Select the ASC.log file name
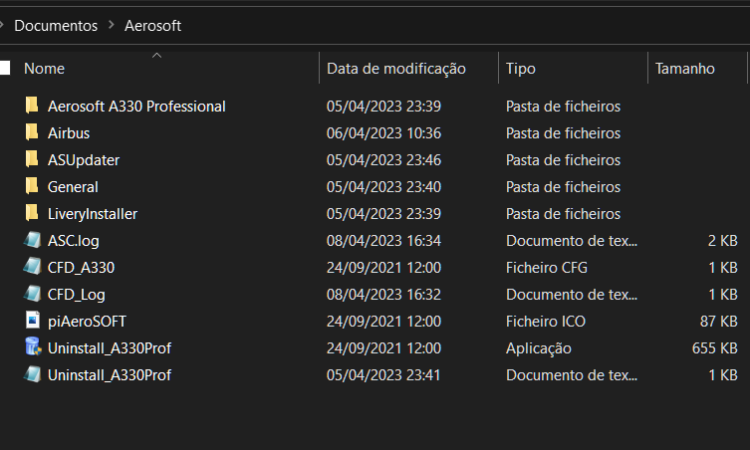Viewport: 750px width, 450px height. (x=73, y=241)
